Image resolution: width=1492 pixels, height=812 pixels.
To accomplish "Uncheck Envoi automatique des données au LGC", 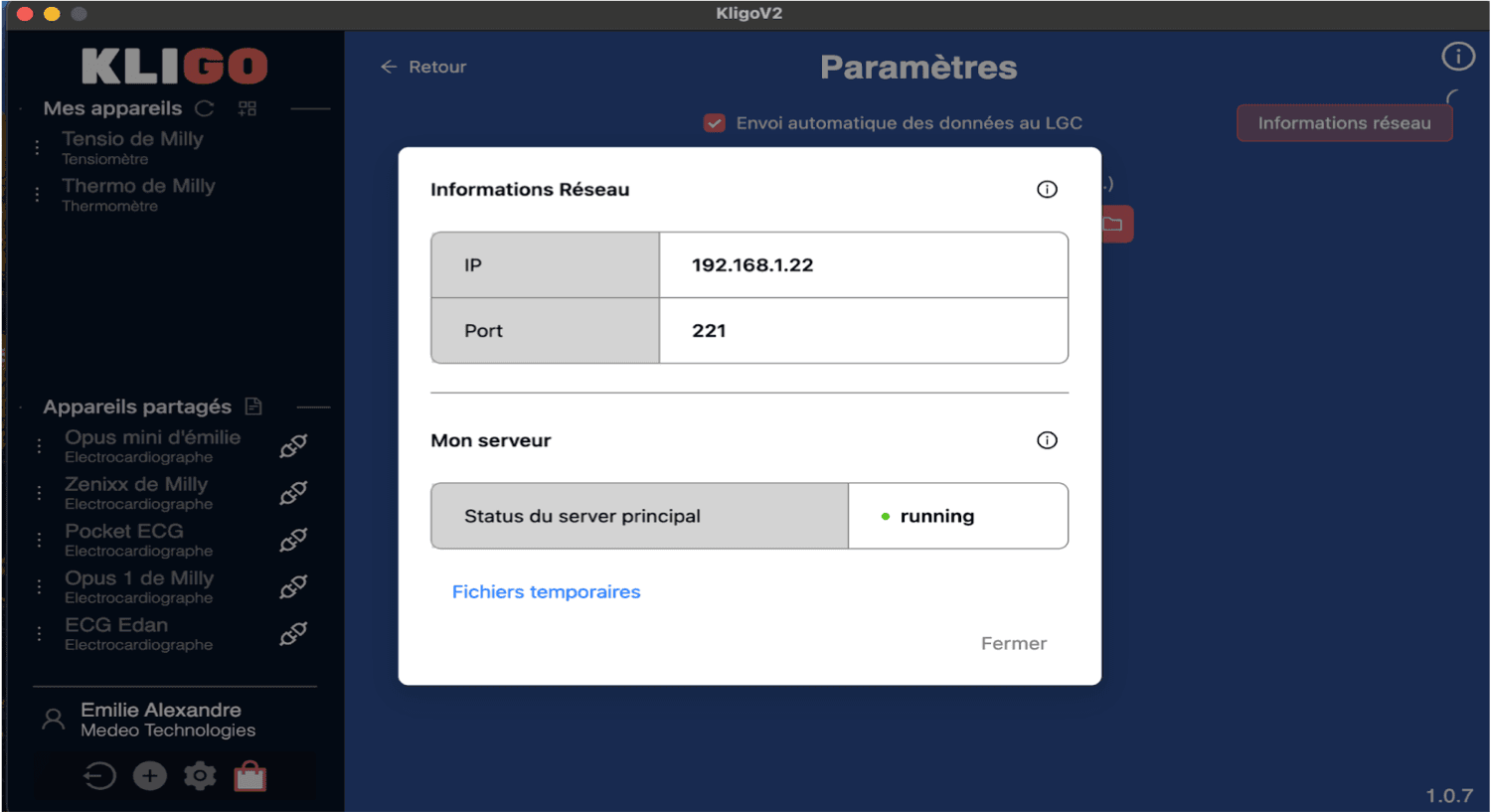I will 714,122.
